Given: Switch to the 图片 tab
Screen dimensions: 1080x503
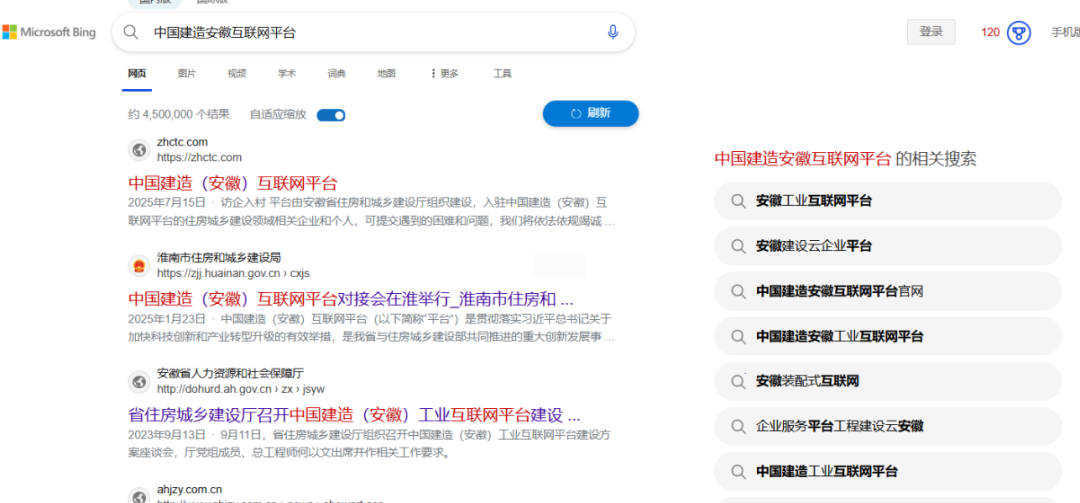Looking at the screenshot, I should pyautogui.click(x=187, y=74).
